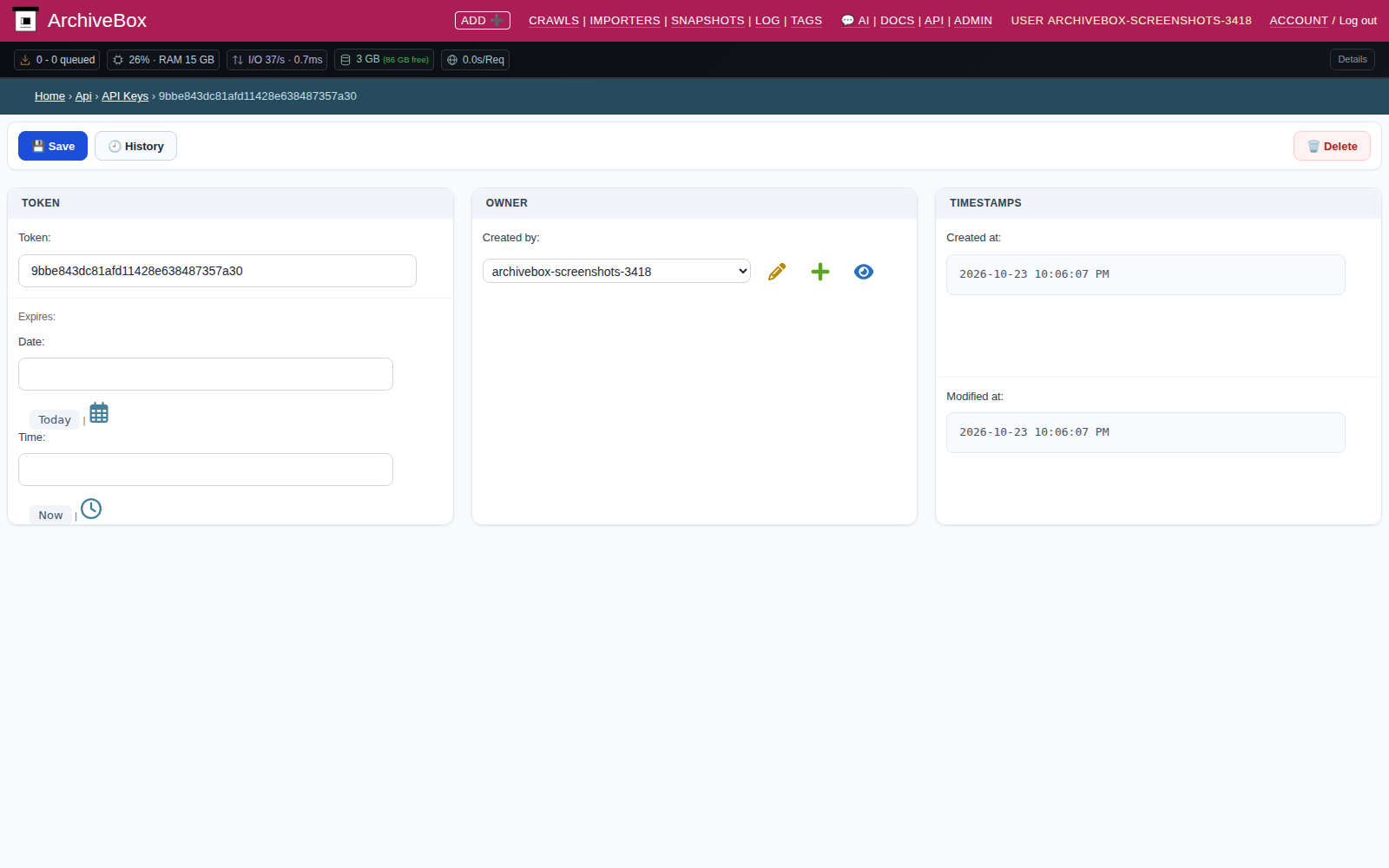Click the Details button in status bar
Viewport: 1389px width, 868px height.
click(x=1353, y=59)
